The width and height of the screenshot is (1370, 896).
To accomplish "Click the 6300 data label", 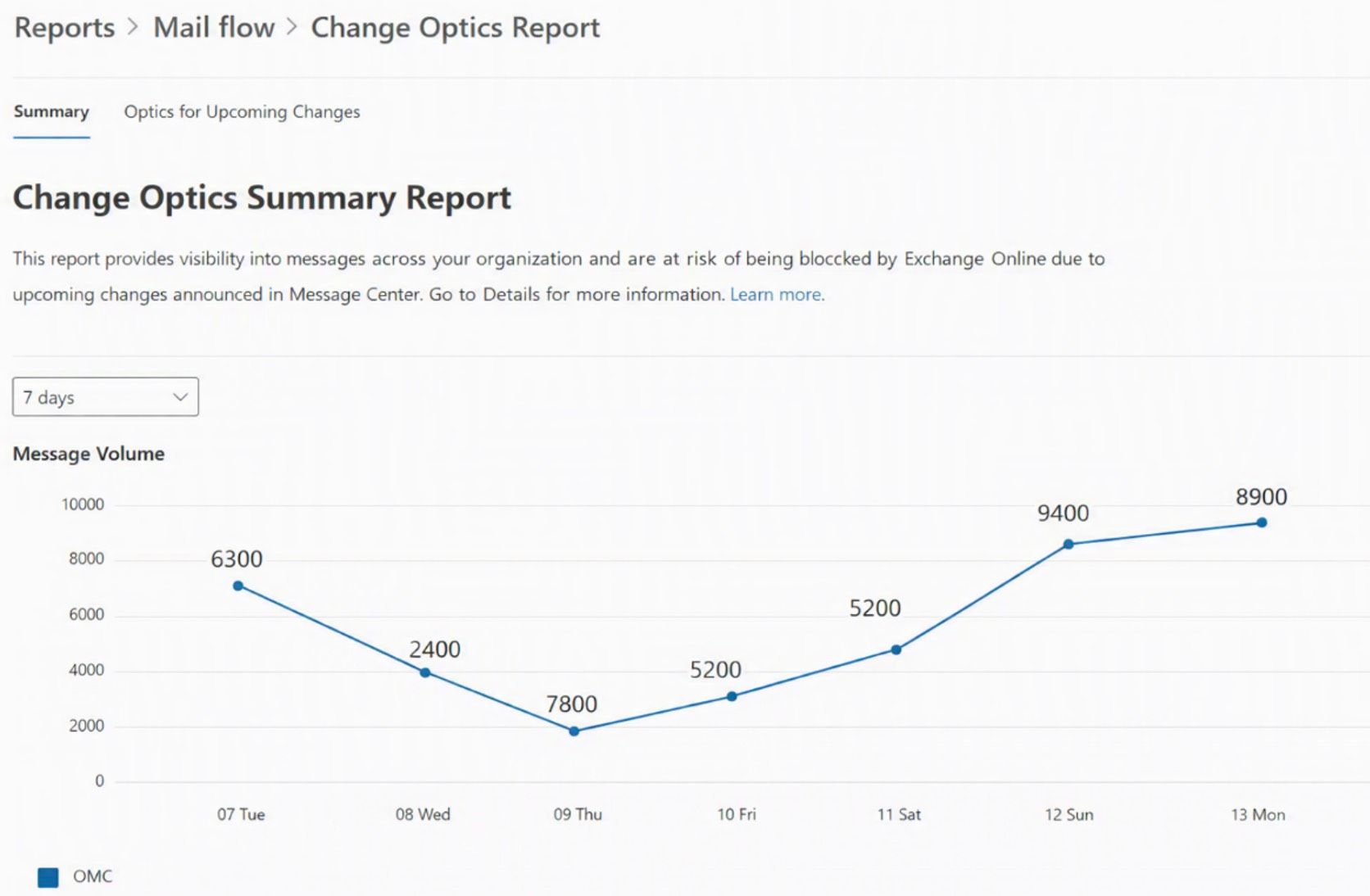I will click(236, 559).
